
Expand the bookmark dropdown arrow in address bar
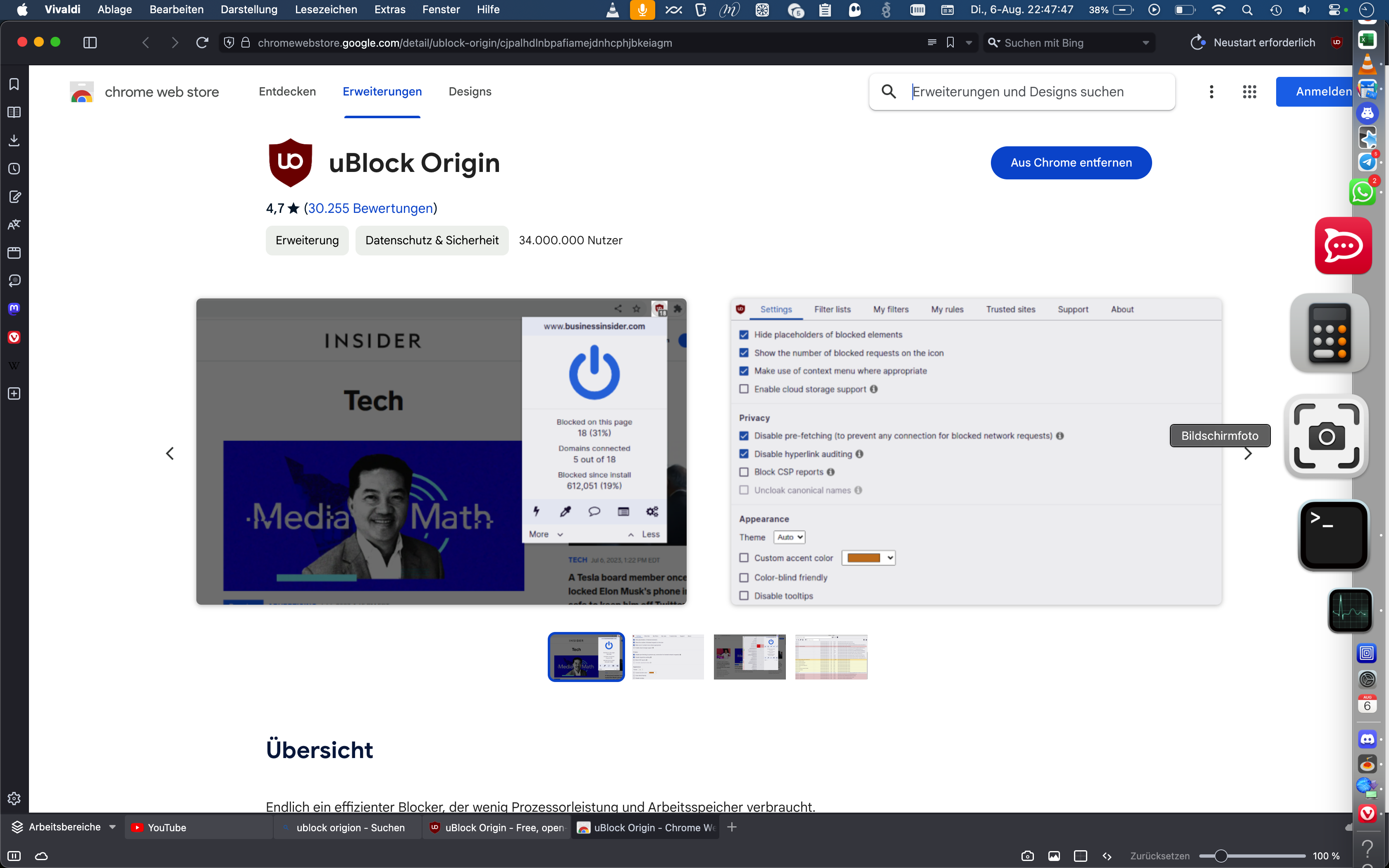tap(969, 43)
